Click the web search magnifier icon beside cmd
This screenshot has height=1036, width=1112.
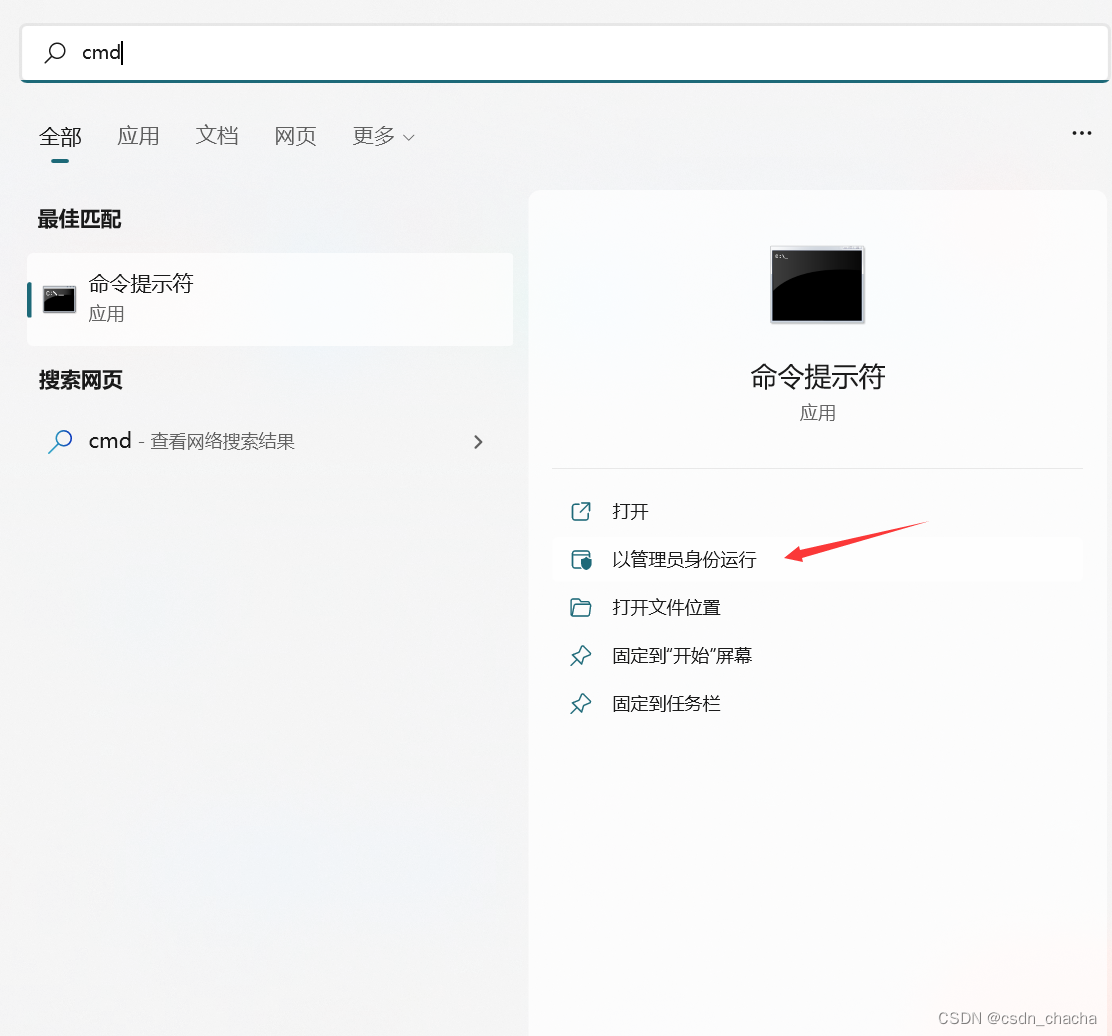pyautogui.click(x=60, y=441)
